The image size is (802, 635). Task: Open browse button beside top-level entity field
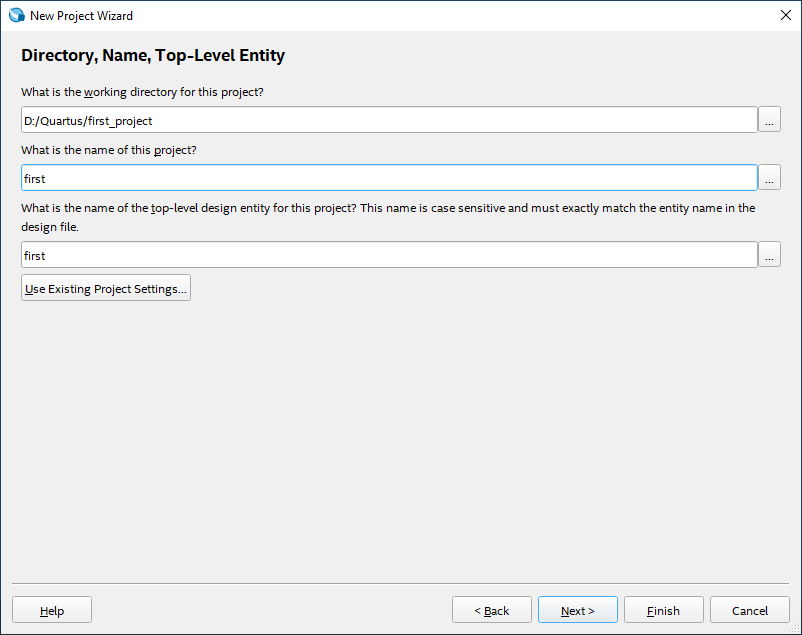tap(769, 255)
